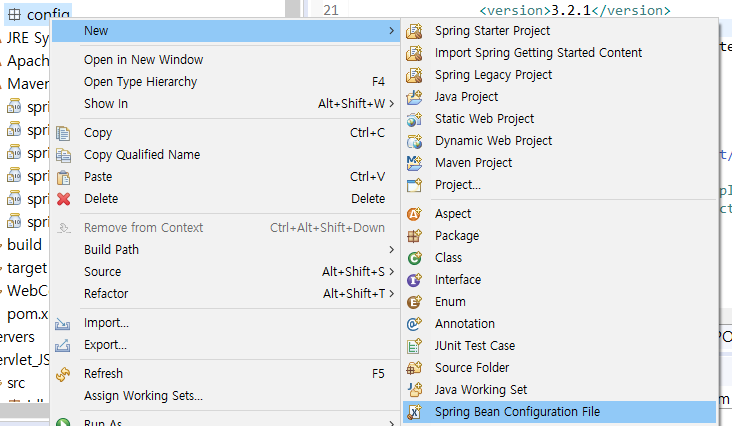This screenshot has width=732, height=426.
Task: Select the target folder in tree
Action: (x=27, y=268)
